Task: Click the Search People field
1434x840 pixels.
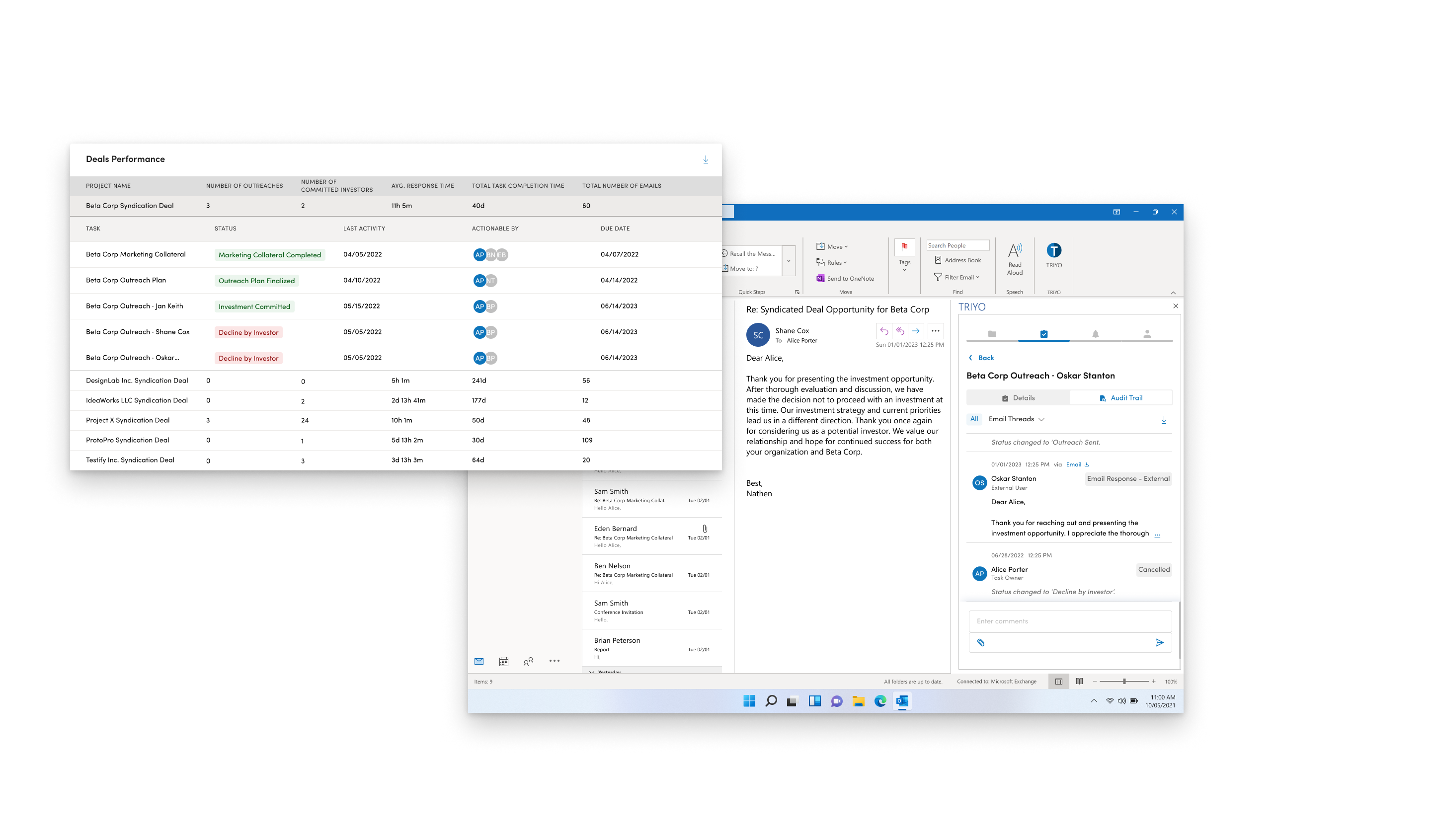Action: pyautogui.click(x=957, y=246)
